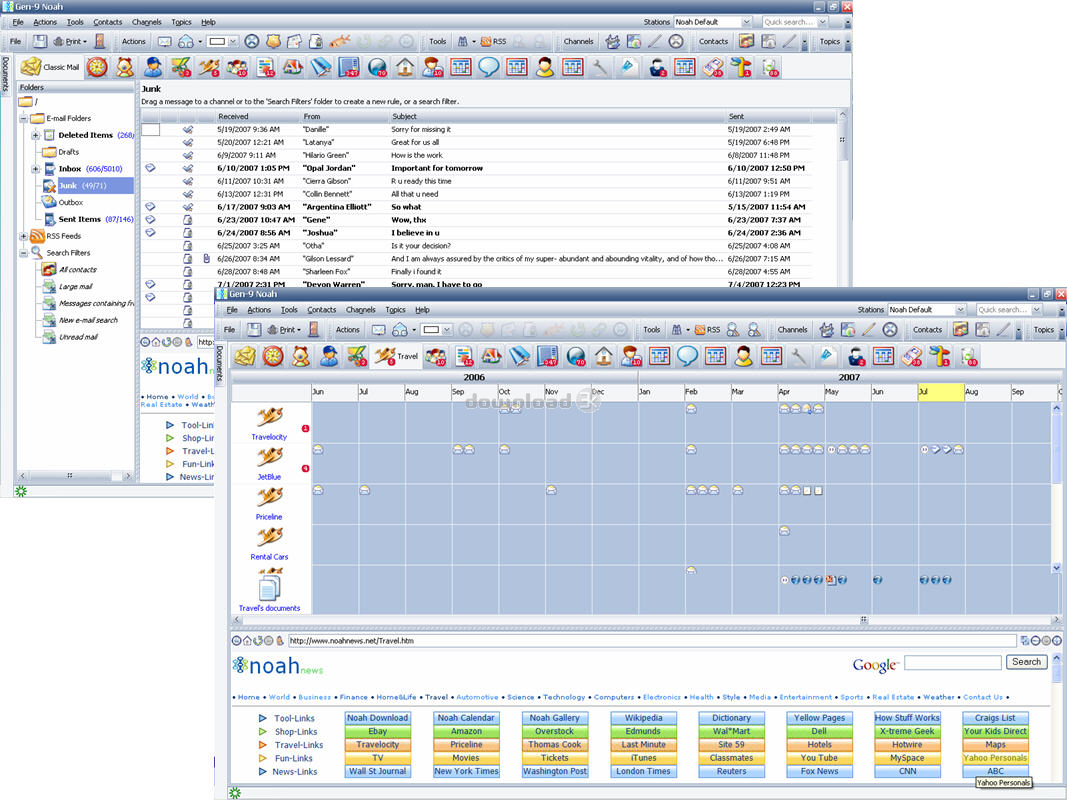1067x800 pixels.
Task: Open the Contacts menu in the front window
Action: click(321, 310)
